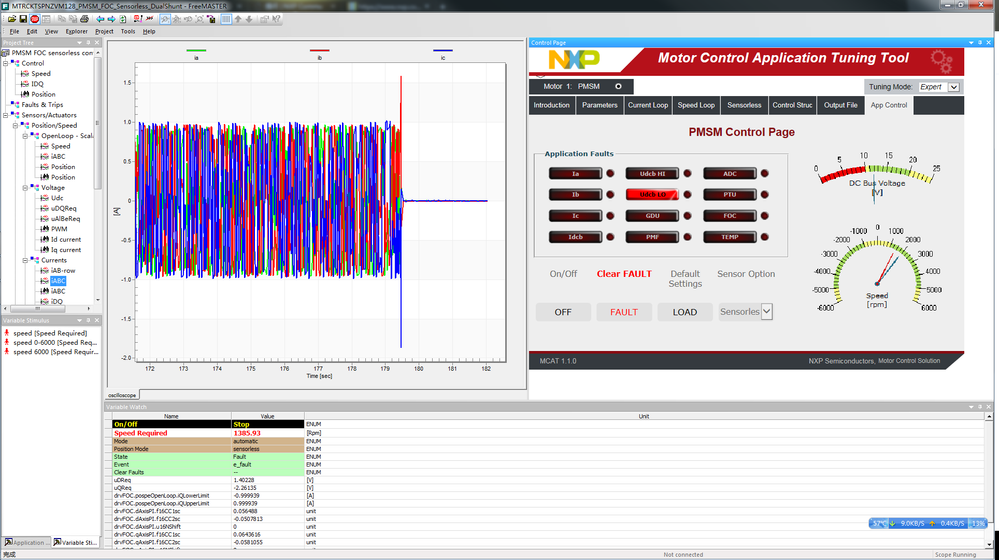The height and width of the screenshot is (560, 999).
Task: Switch to the Output File tab
Action: 840,105
